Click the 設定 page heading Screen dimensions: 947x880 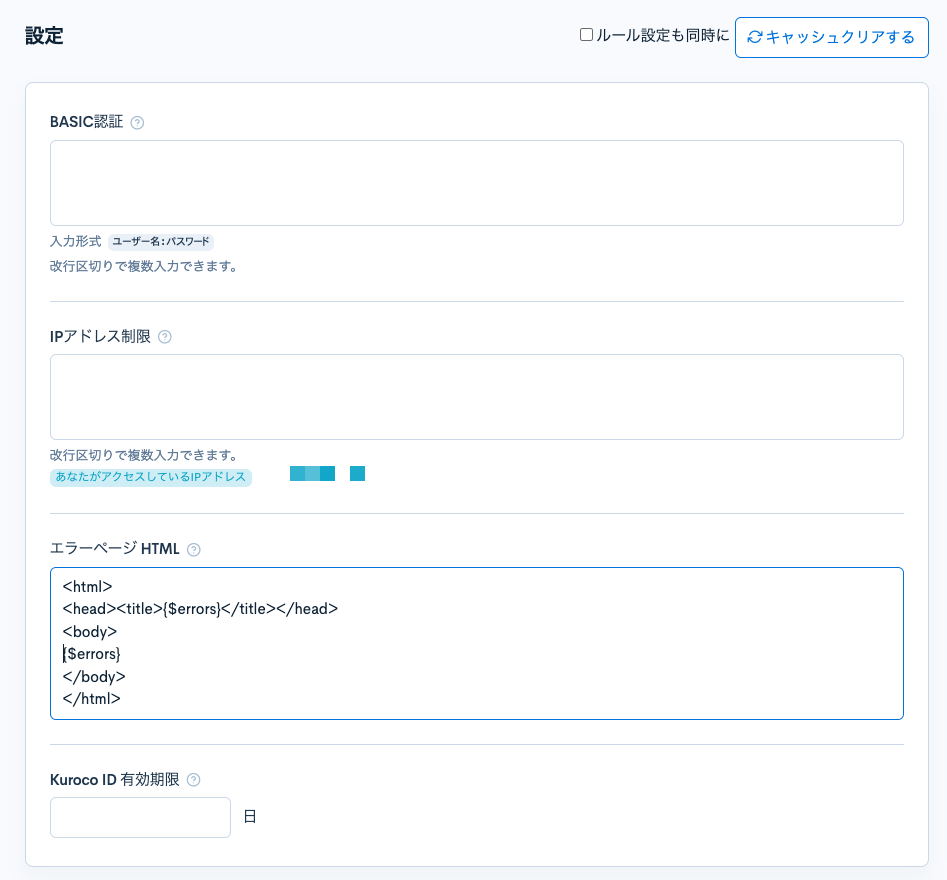coord(44,36)
